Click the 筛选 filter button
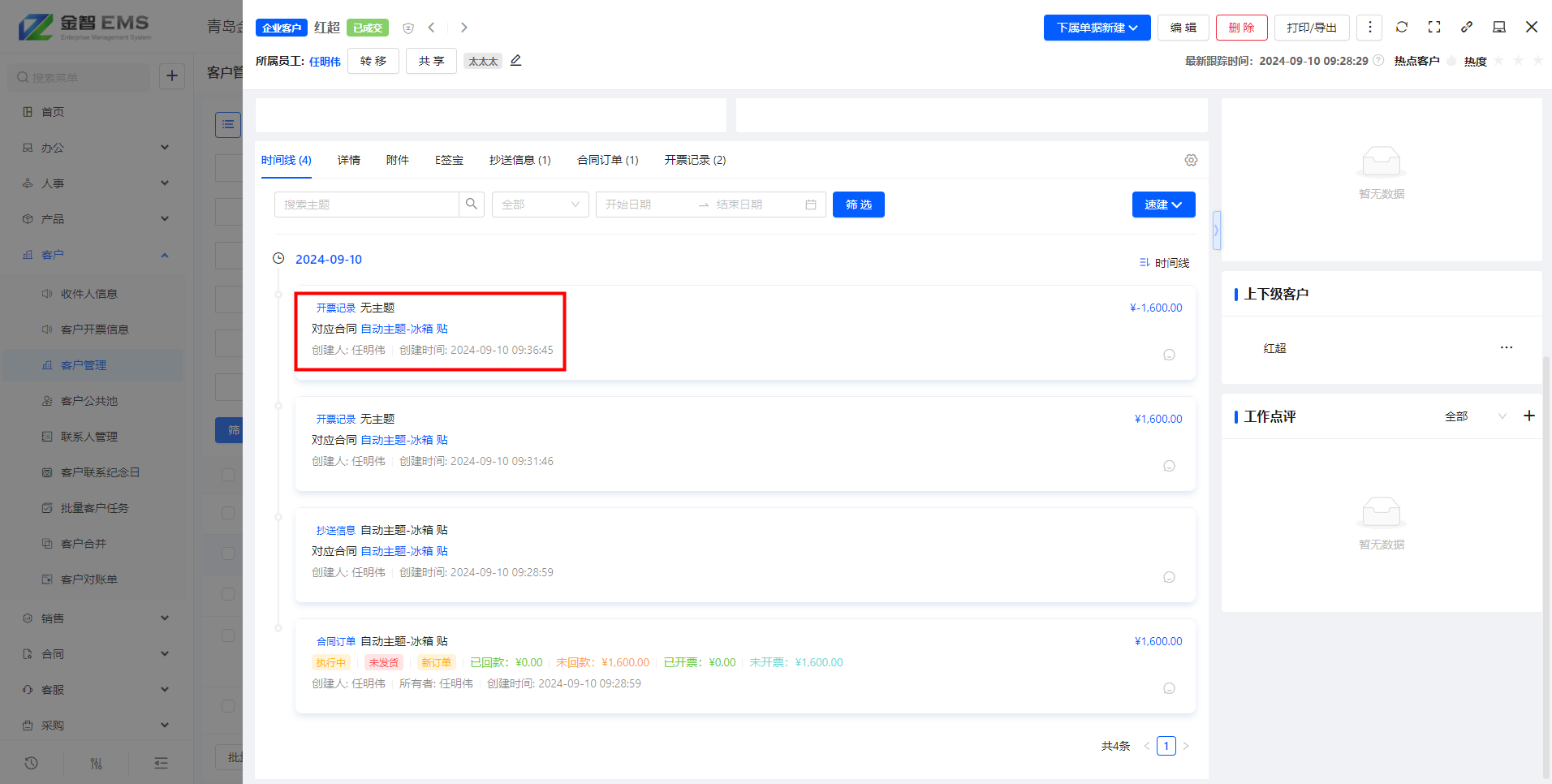 858,205
